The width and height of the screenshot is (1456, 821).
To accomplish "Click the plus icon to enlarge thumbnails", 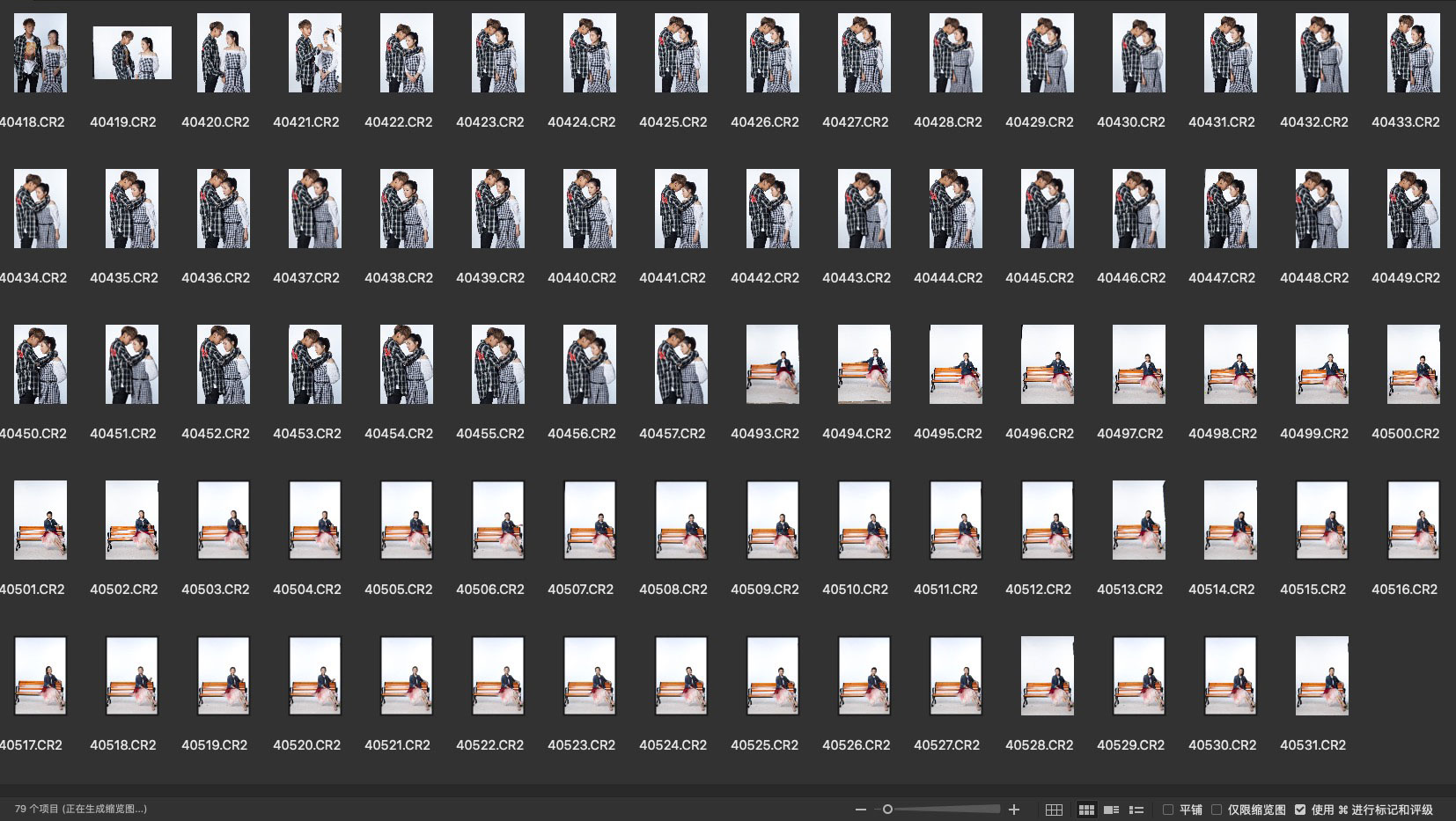I will (1014, 810).
